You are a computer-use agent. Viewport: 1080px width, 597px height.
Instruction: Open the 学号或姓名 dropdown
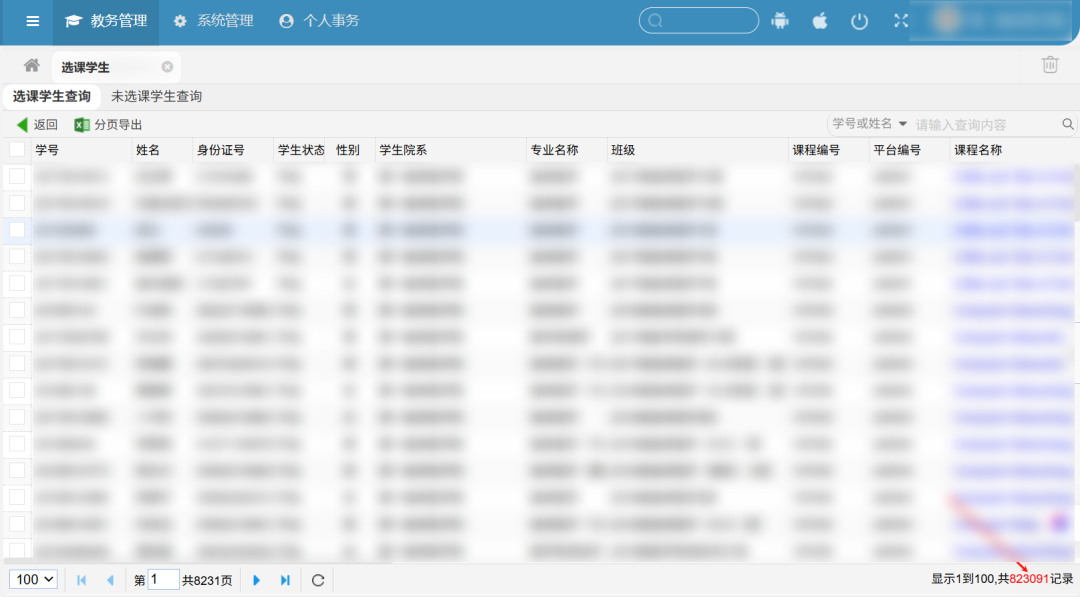coord(869,124)
